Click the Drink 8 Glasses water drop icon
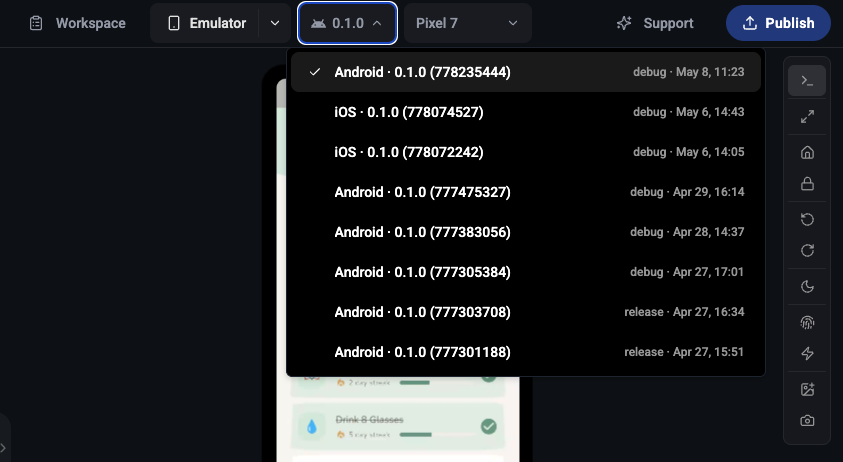The width and height of the screenshot is (843, 462). [x=311, y=427]
